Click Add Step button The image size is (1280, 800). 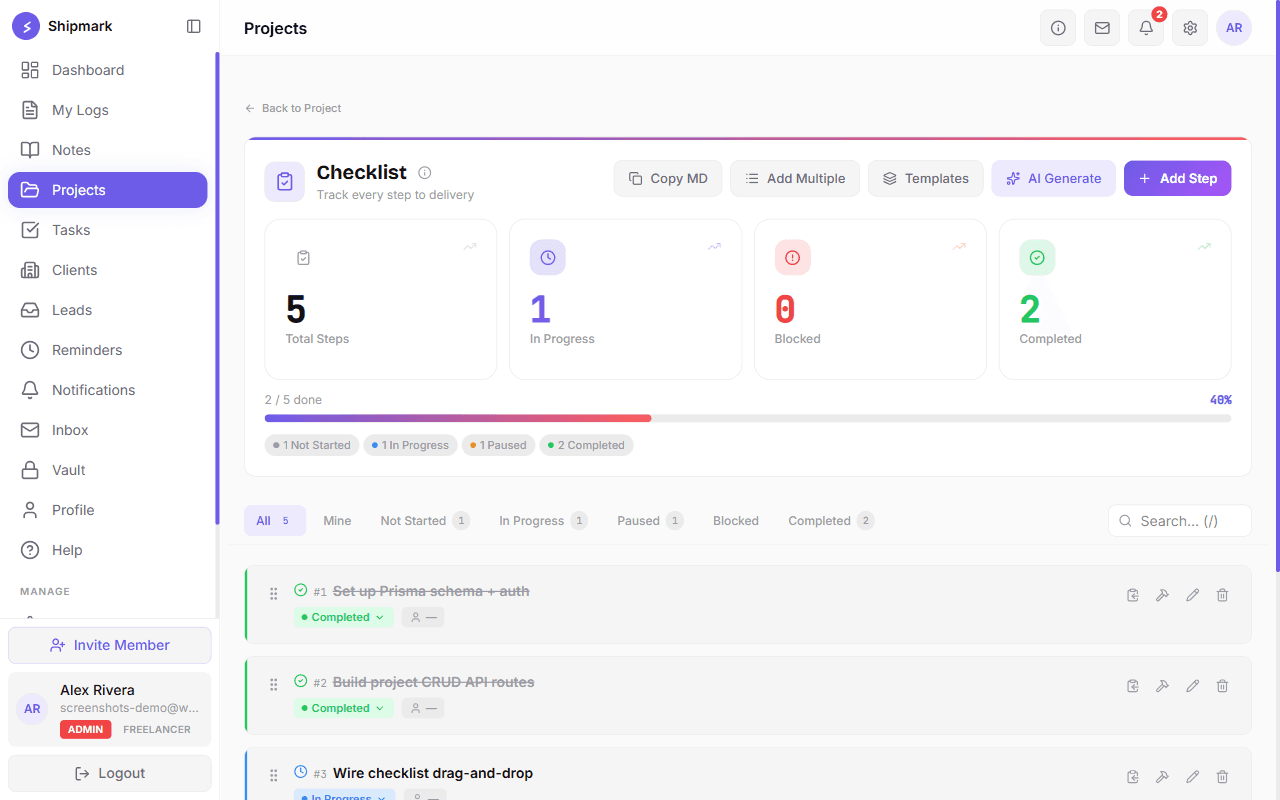(1178, 178)
